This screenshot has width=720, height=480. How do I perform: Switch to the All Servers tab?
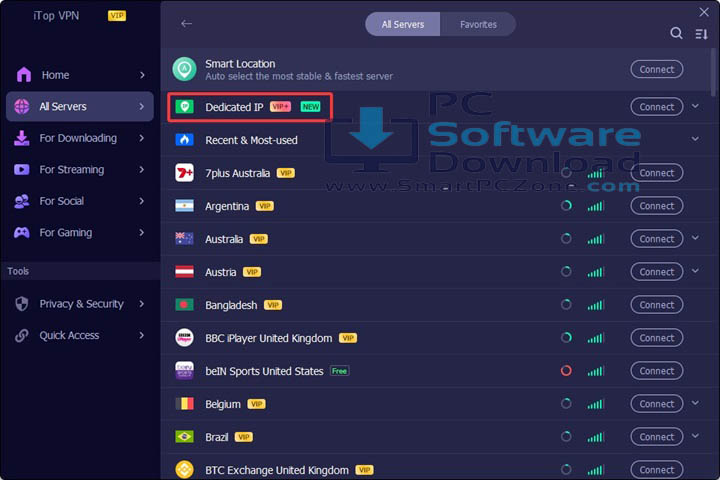(403, 24)
